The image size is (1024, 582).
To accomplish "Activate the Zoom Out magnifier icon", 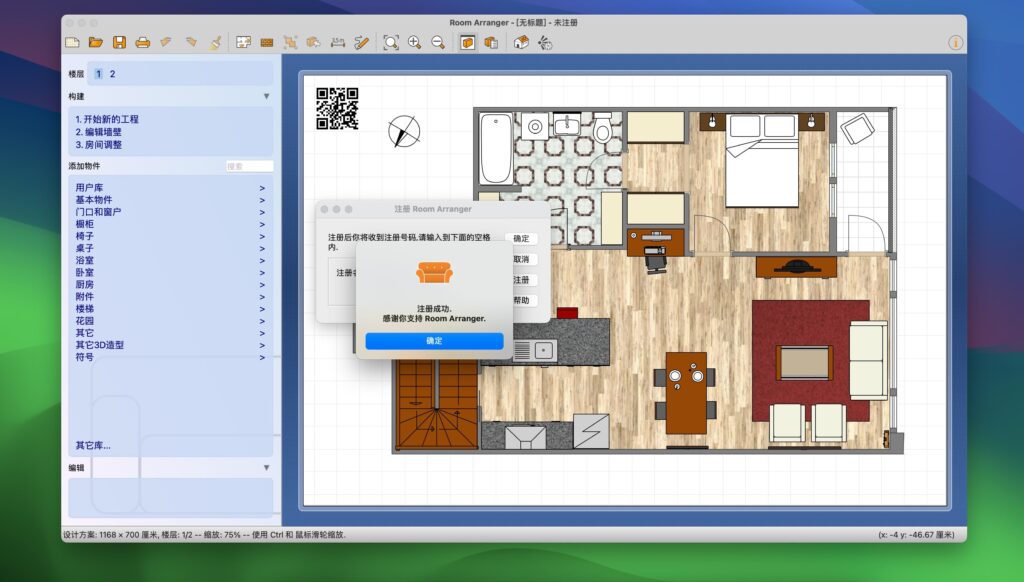I will pos(437,43).
